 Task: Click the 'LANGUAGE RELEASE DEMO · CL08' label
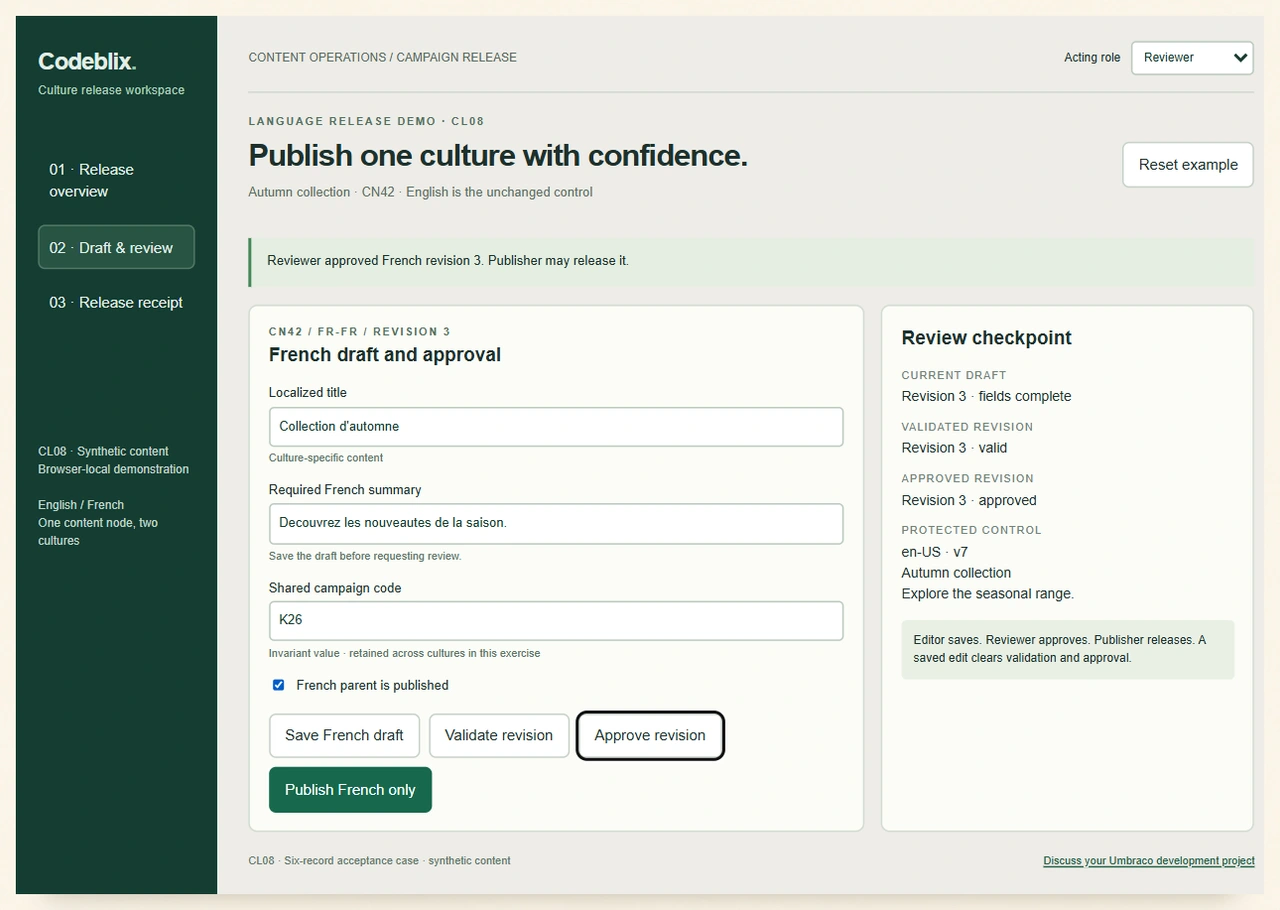pyautogui.click(x=366, y=122)
